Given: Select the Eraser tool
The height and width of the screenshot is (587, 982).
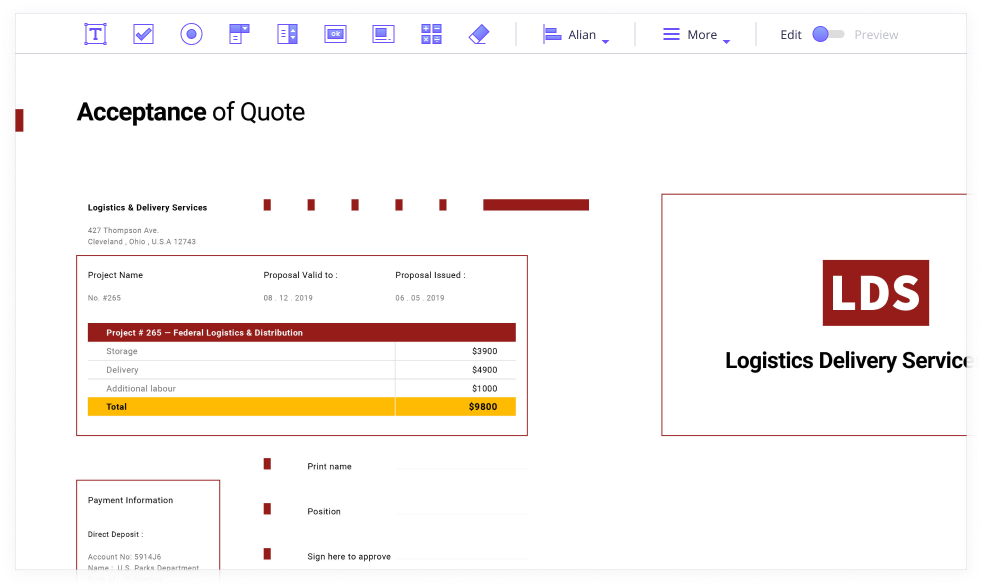Looking at the screenshot, I should coord(479,34).
